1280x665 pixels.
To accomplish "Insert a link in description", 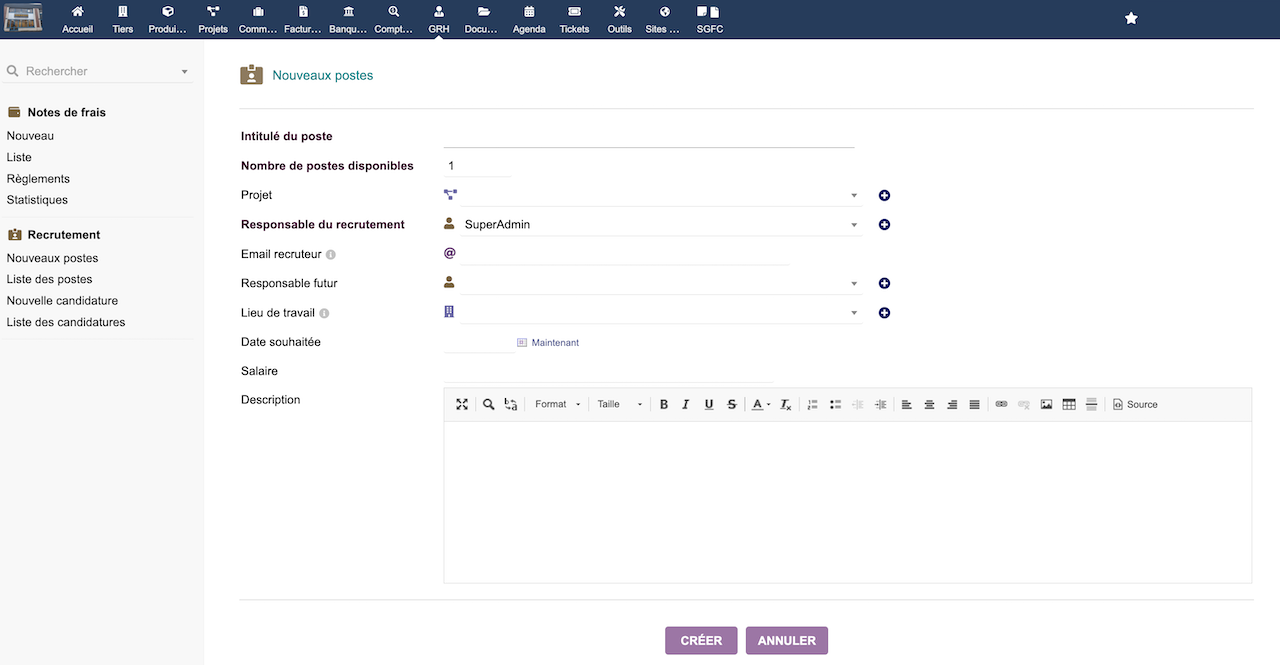I will 1001,404.
